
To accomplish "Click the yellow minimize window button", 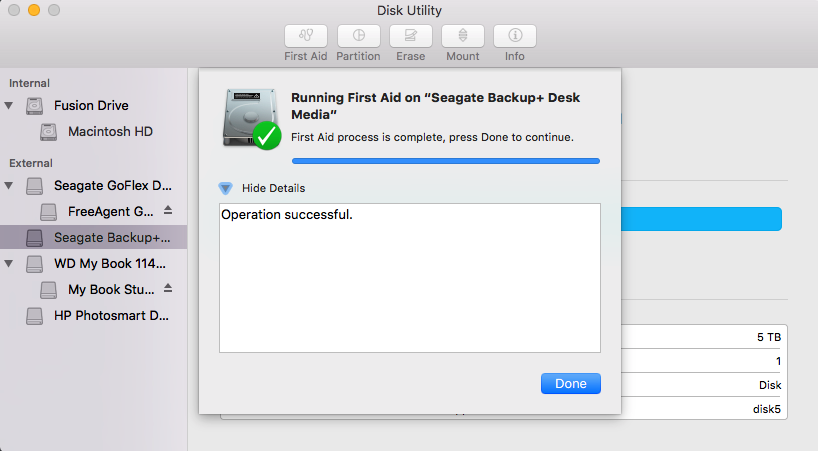I will [34, 10].
